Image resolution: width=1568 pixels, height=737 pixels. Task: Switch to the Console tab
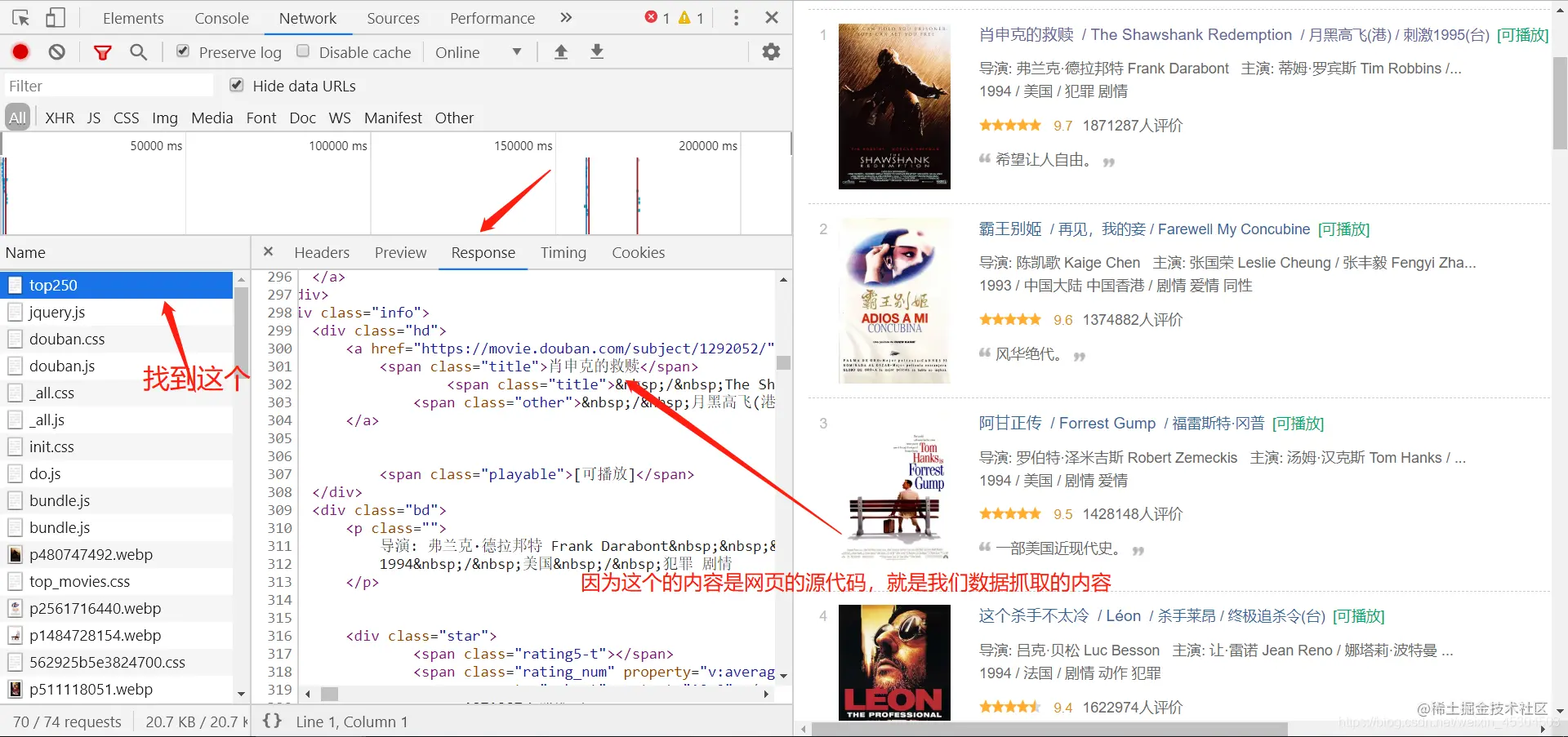[221, 18]
